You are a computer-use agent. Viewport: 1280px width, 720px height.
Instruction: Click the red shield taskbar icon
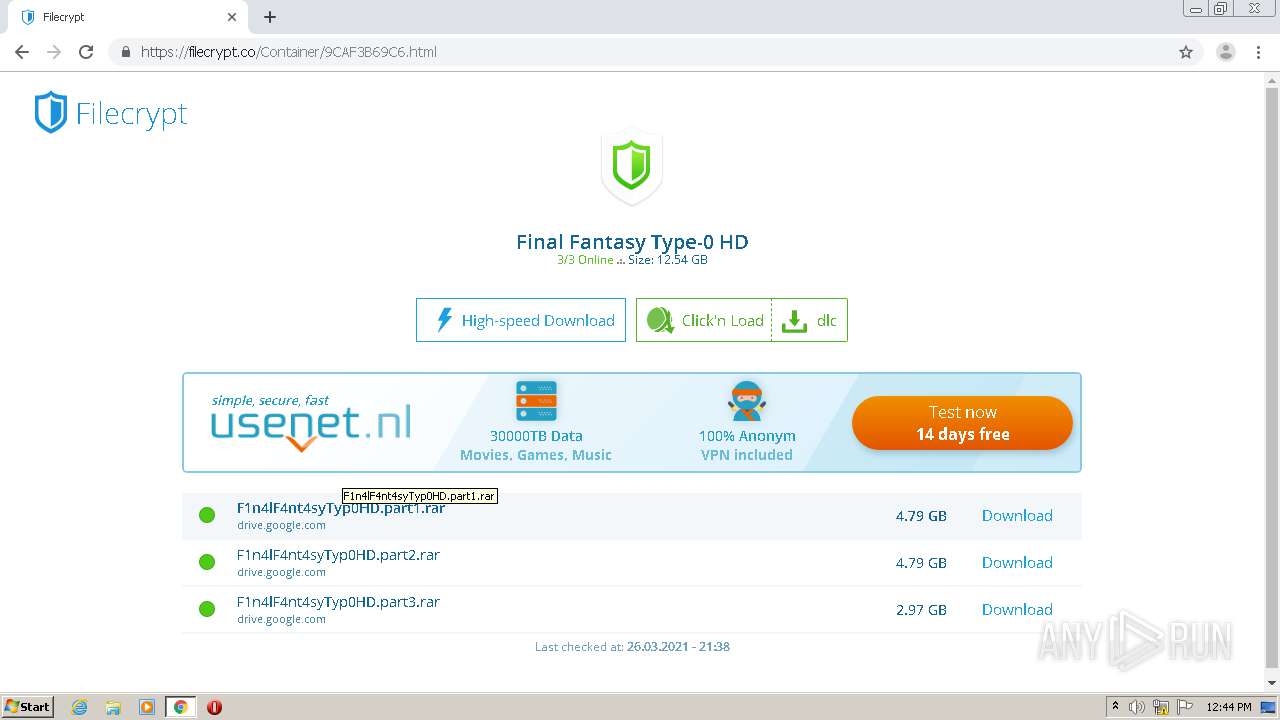click(214, 707)
